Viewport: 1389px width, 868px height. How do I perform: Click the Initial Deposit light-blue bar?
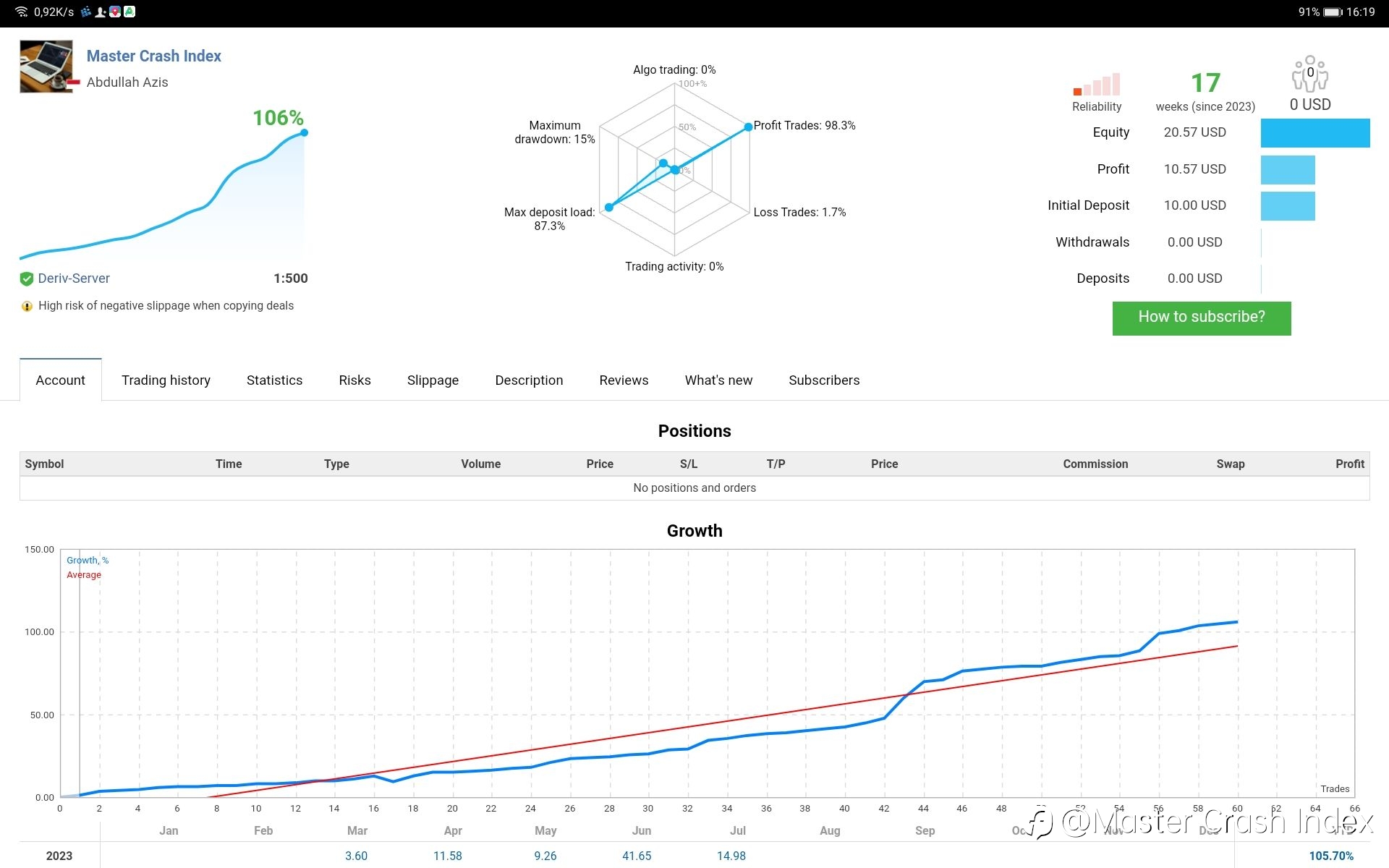[1288, 206]
